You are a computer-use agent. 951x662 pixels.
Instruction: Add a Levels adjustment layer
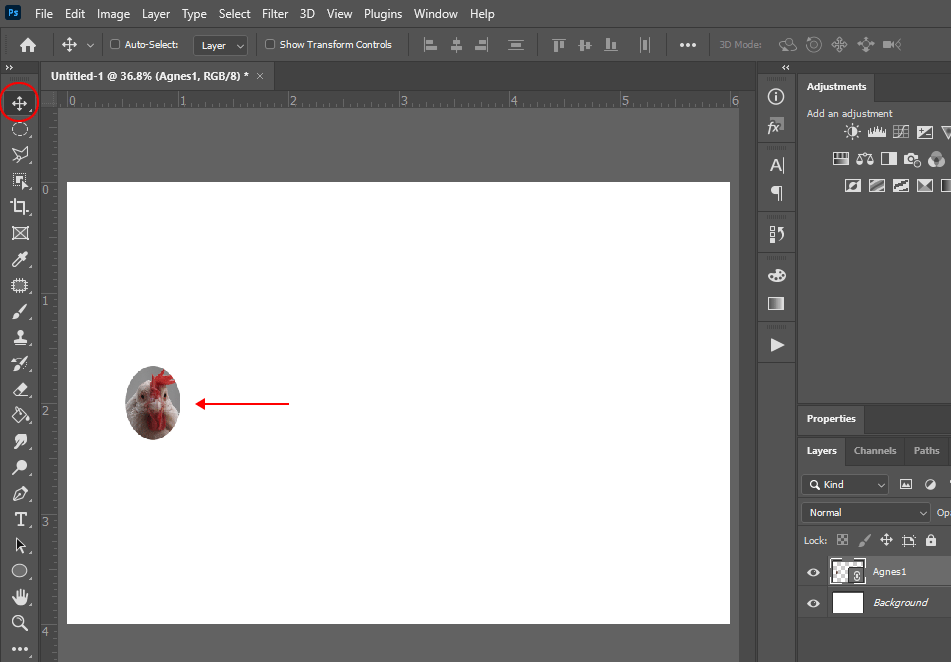877,131
